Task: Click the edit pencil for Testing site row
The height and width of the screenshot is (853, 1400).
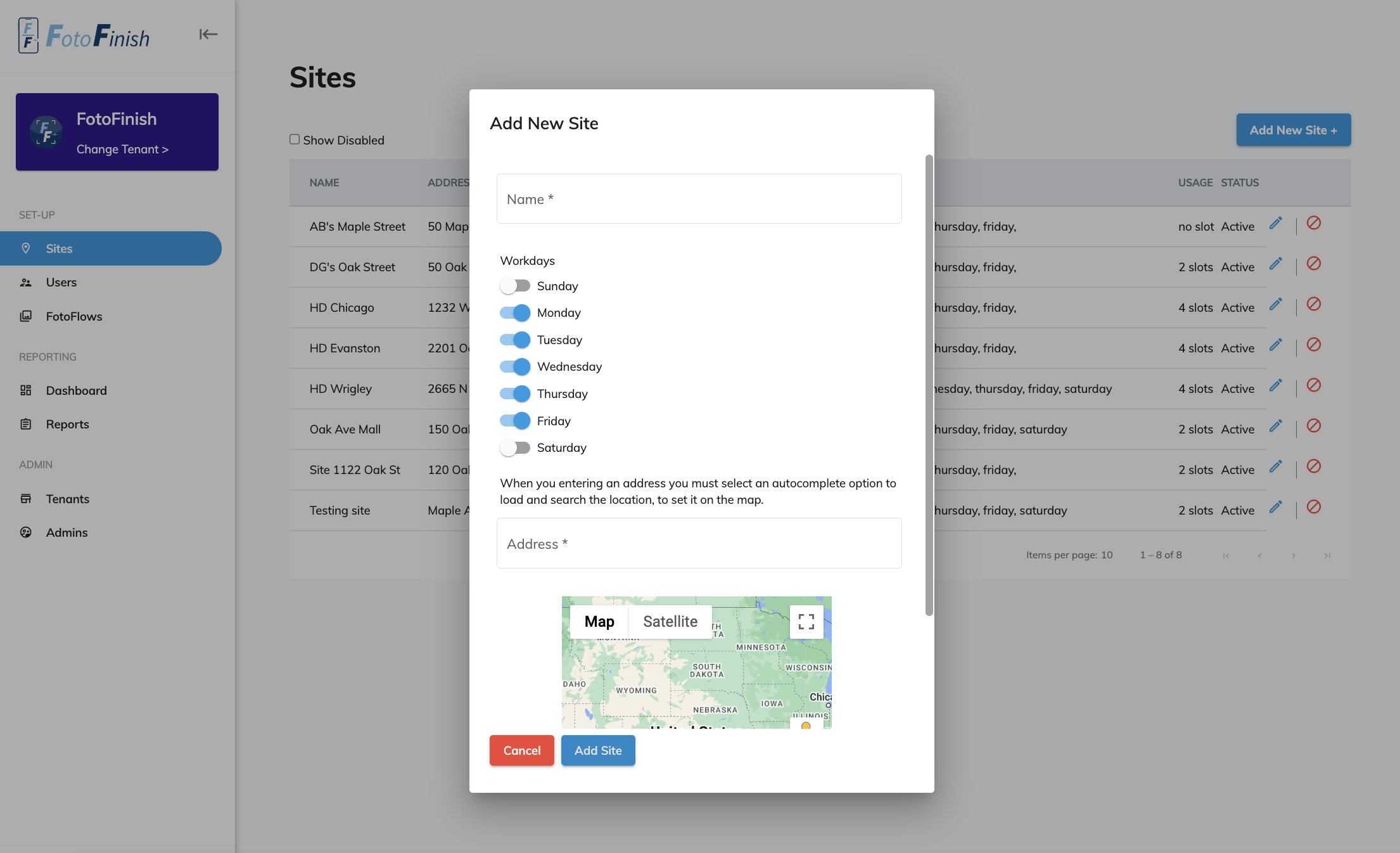Action: [x=1275, y=507]
